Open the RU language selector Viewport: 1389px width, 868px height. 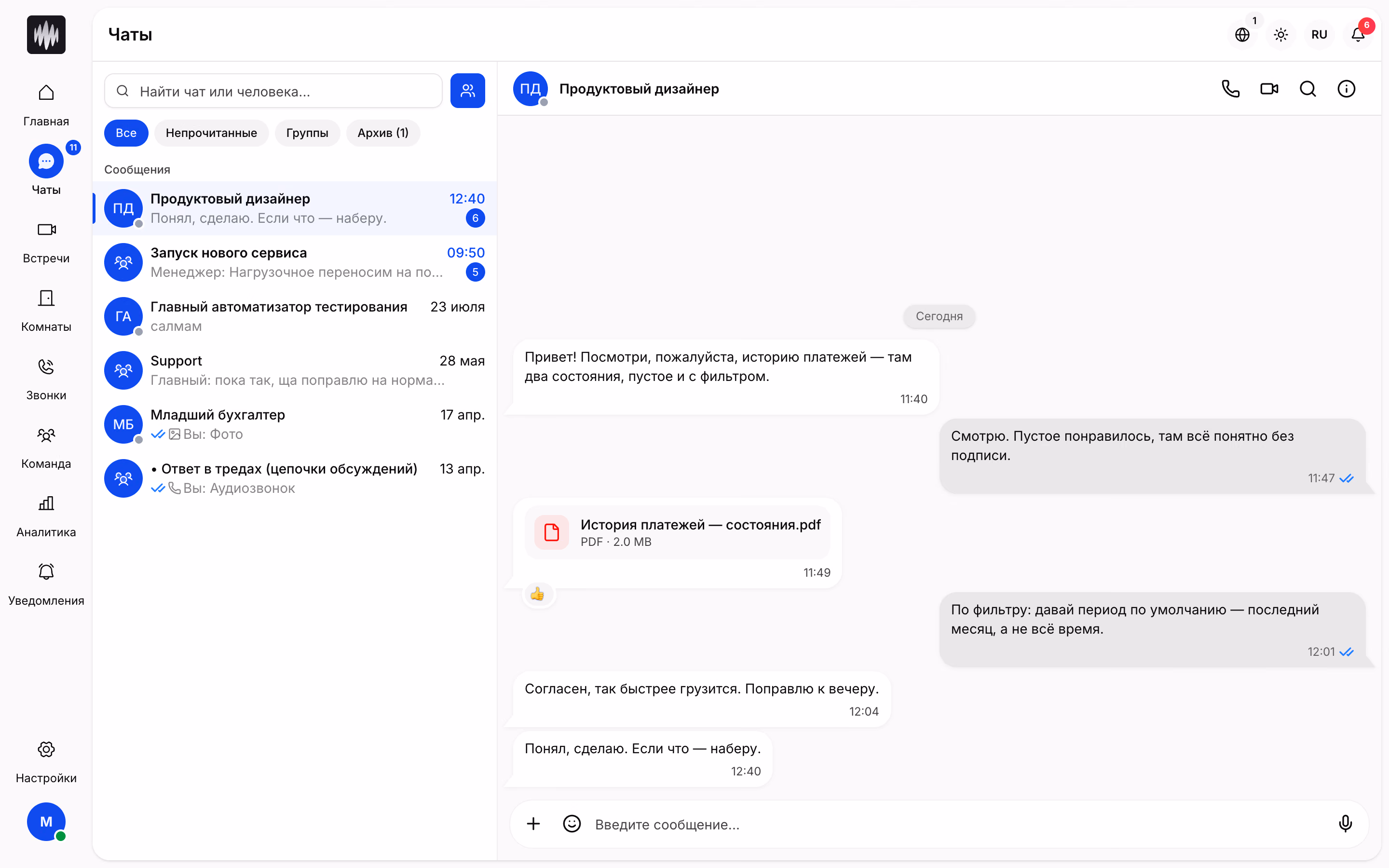tap(1319, 34)
